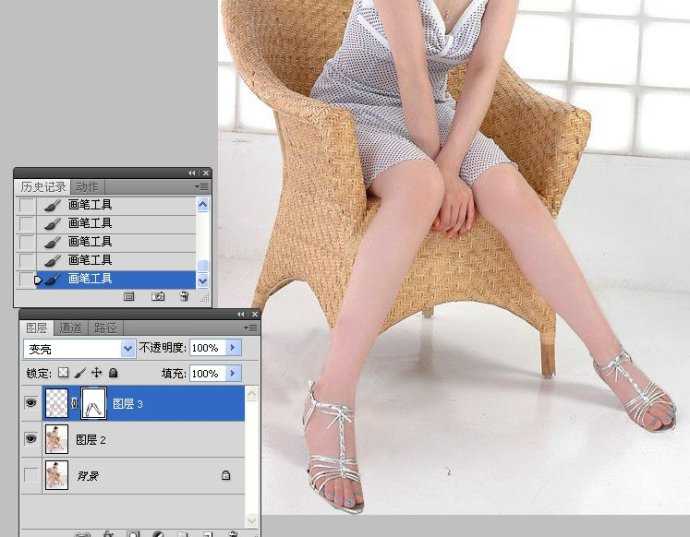Select the 背景 layer name
This screenshot has width=690, height=537.
point(88,476)
